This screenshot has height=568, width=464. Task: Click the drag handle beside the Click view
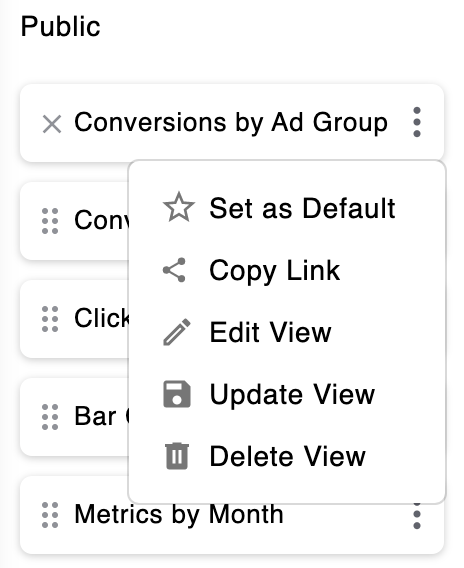[x=50, y=319]
